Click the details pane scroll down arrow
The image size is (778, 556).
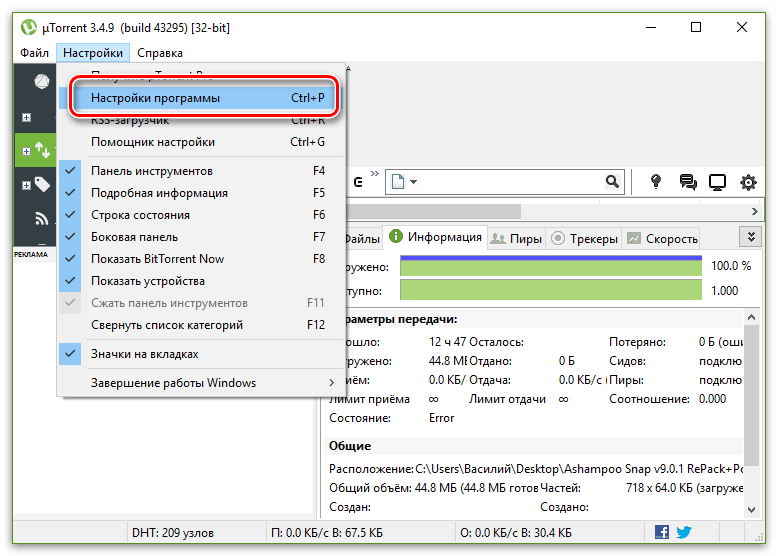751,509
